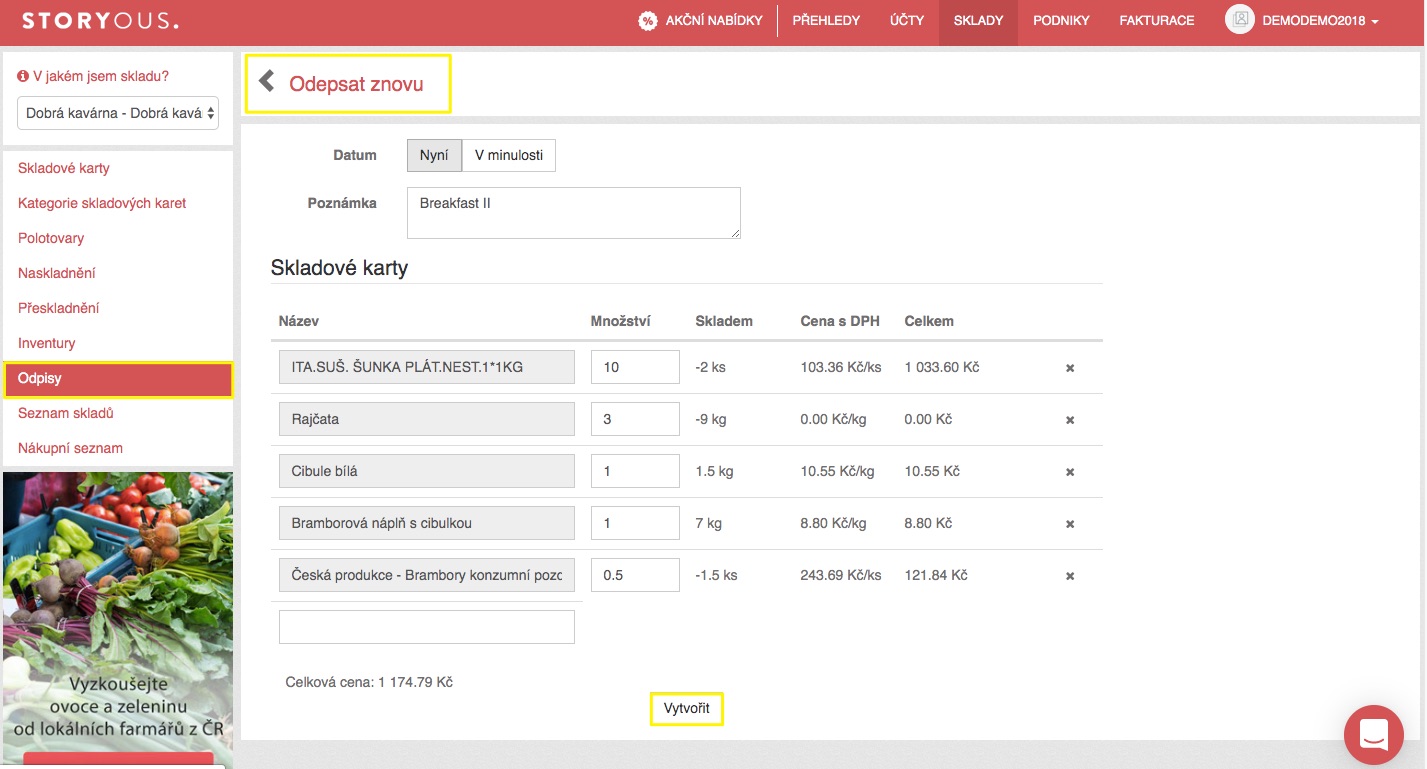
Task: Open the Sklady menu
Action: pos(978,20)
